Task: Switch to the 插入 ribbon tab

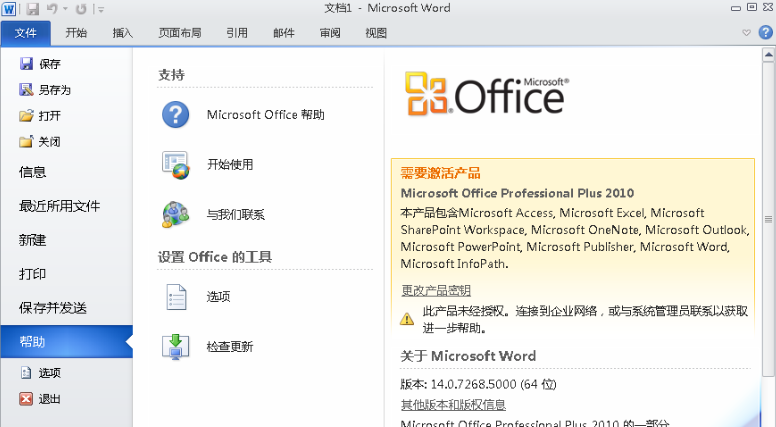Action: pyautogui.click(x=122, y=33)
